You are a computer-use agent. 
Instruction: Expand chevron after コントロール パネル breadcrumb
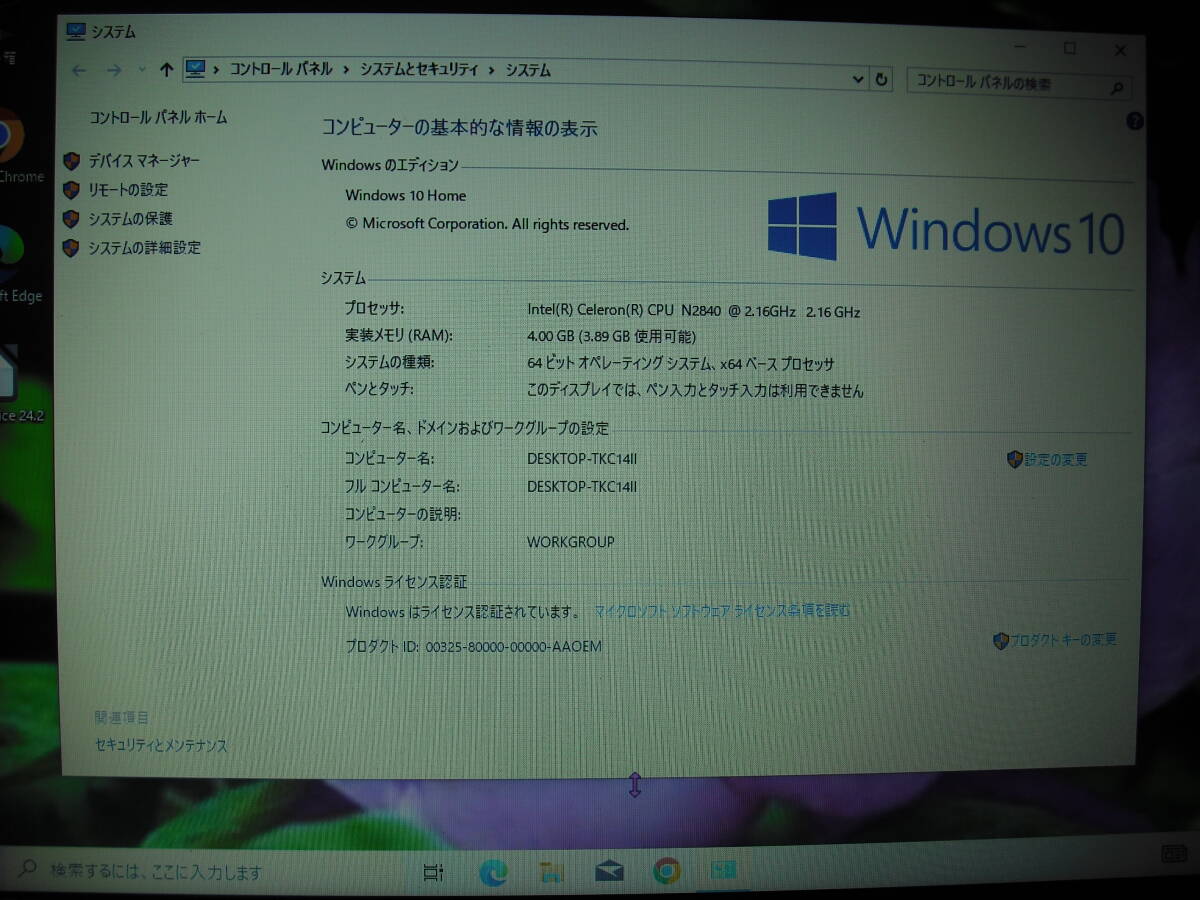tap(346, 70)
